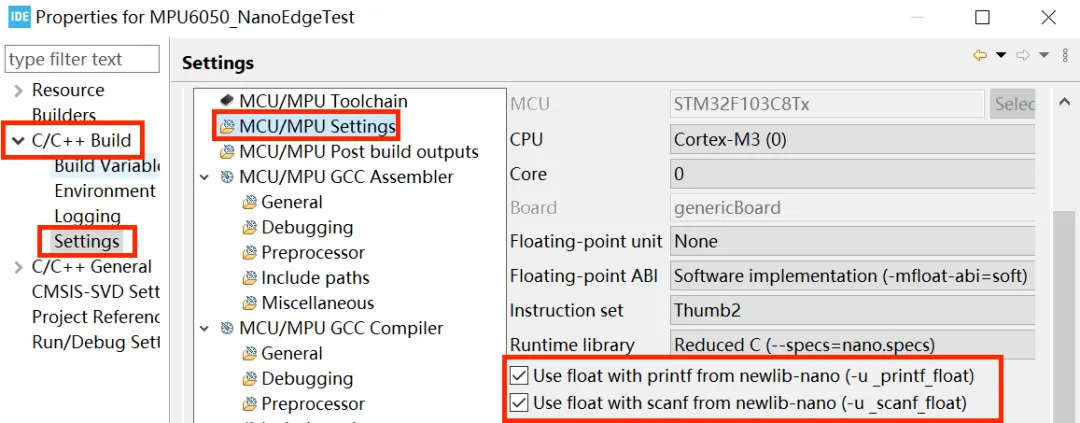The image size is (1080, 423).
Task: Open the Floating-point ABI dropdown
Action: (x=852, y=276)
